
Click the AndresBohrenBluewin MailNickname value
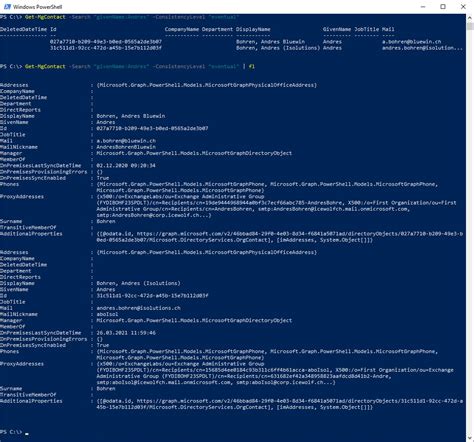click(126, 147)
